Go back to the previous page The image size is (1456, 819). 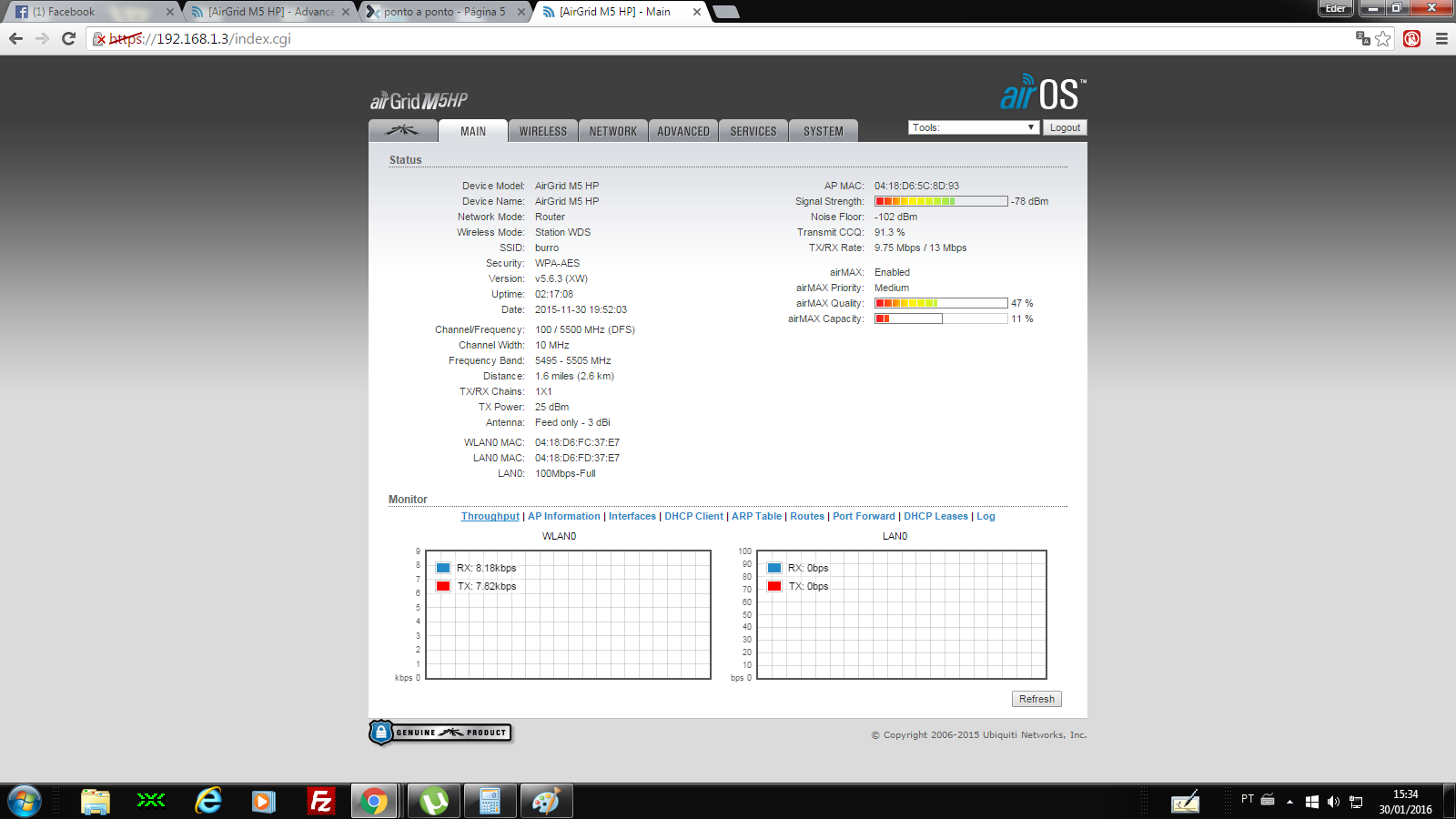point(15,38)
